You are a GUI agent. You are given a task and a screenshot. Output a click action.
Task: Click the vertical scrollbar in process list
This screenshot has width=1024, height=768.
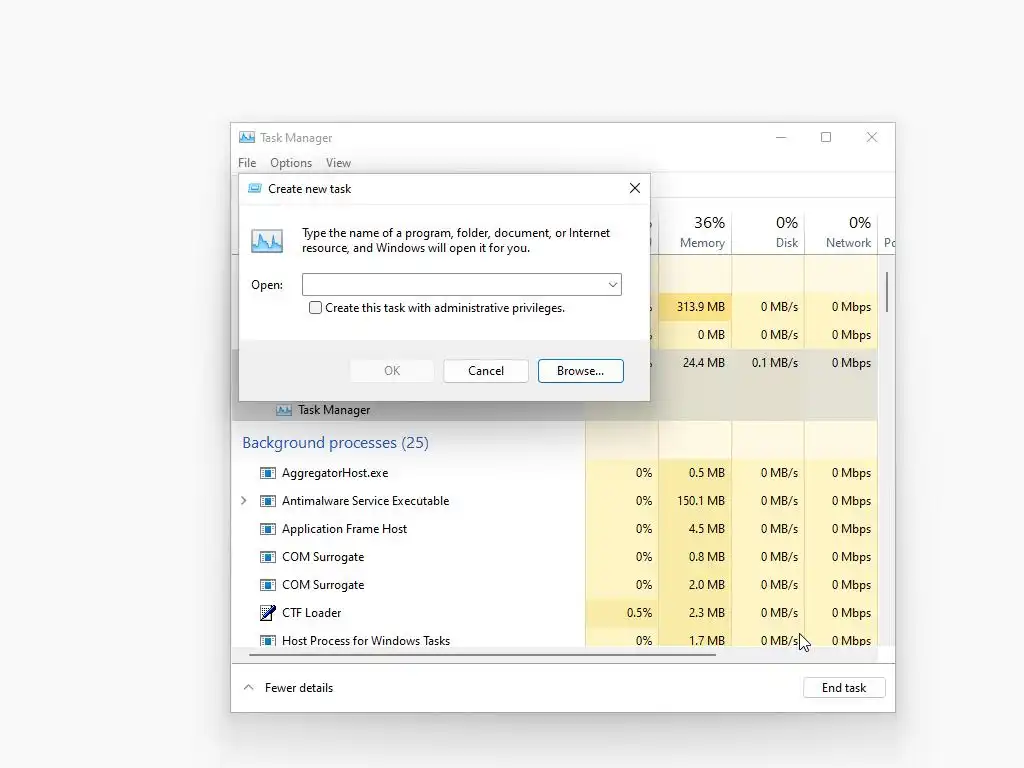[x=887, y=292]
